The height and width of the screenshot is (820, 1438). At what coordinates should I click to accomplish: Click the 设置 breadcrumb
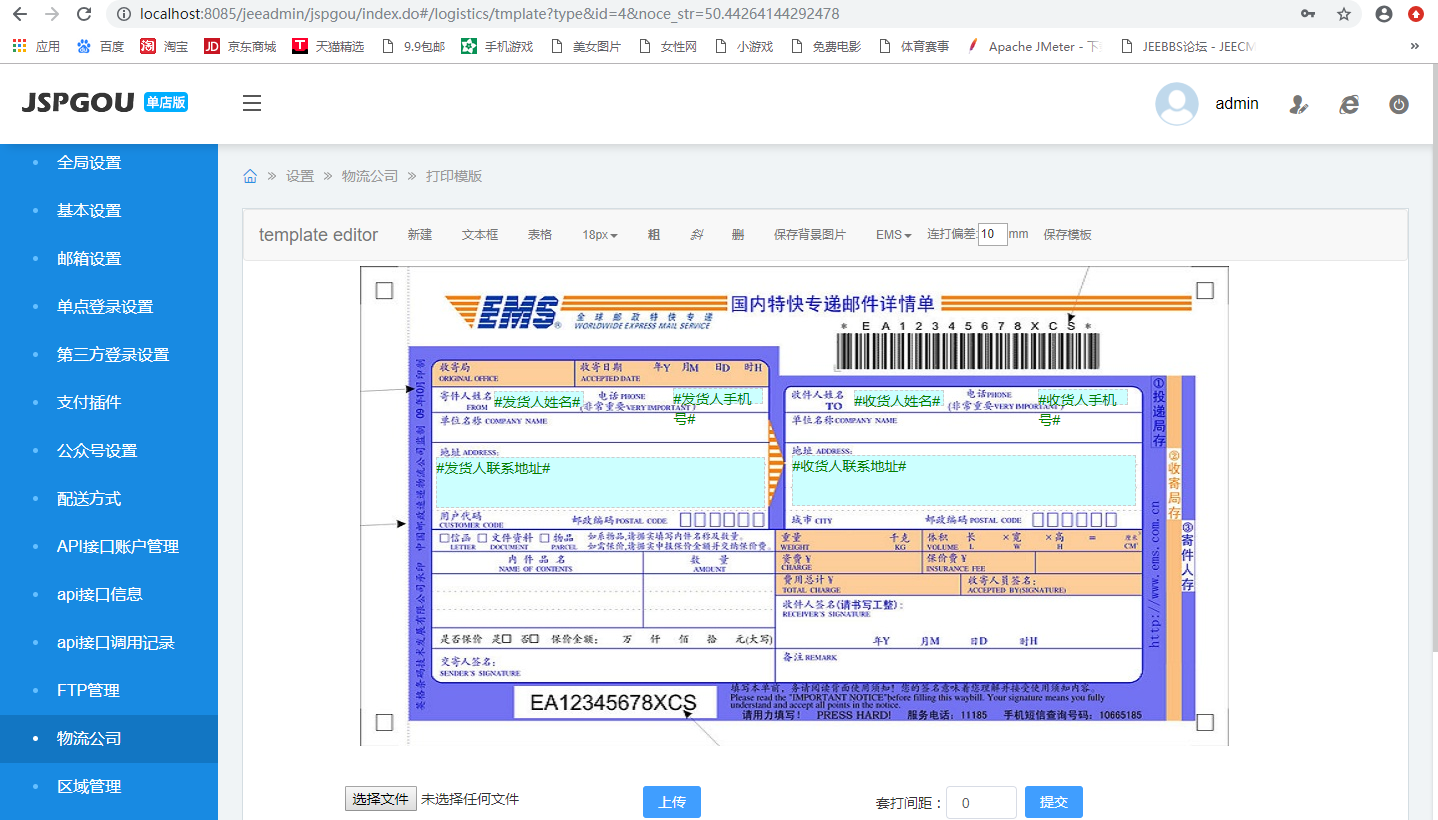(300, 176)
